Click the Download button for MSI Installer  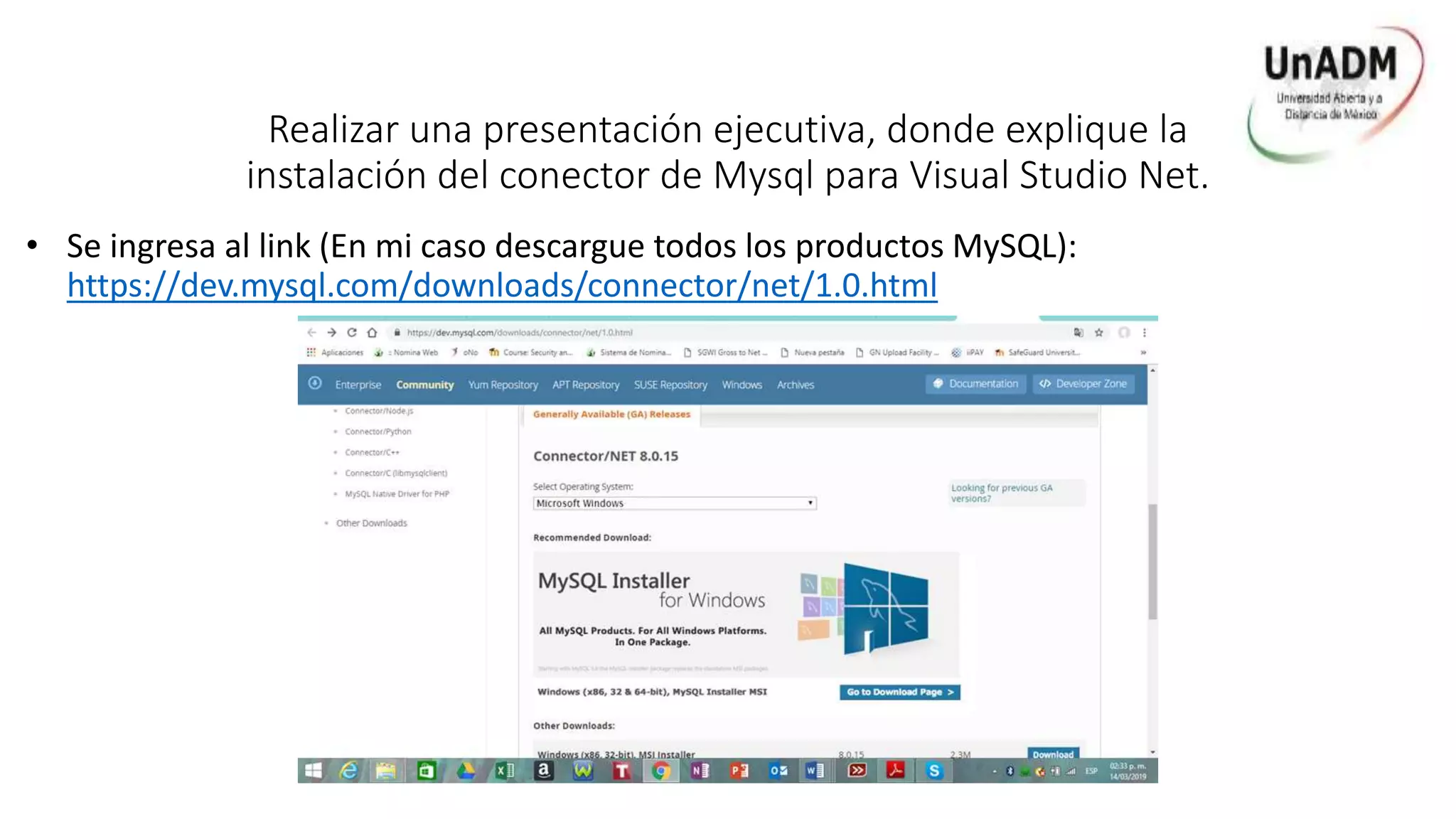(1053, 754)
